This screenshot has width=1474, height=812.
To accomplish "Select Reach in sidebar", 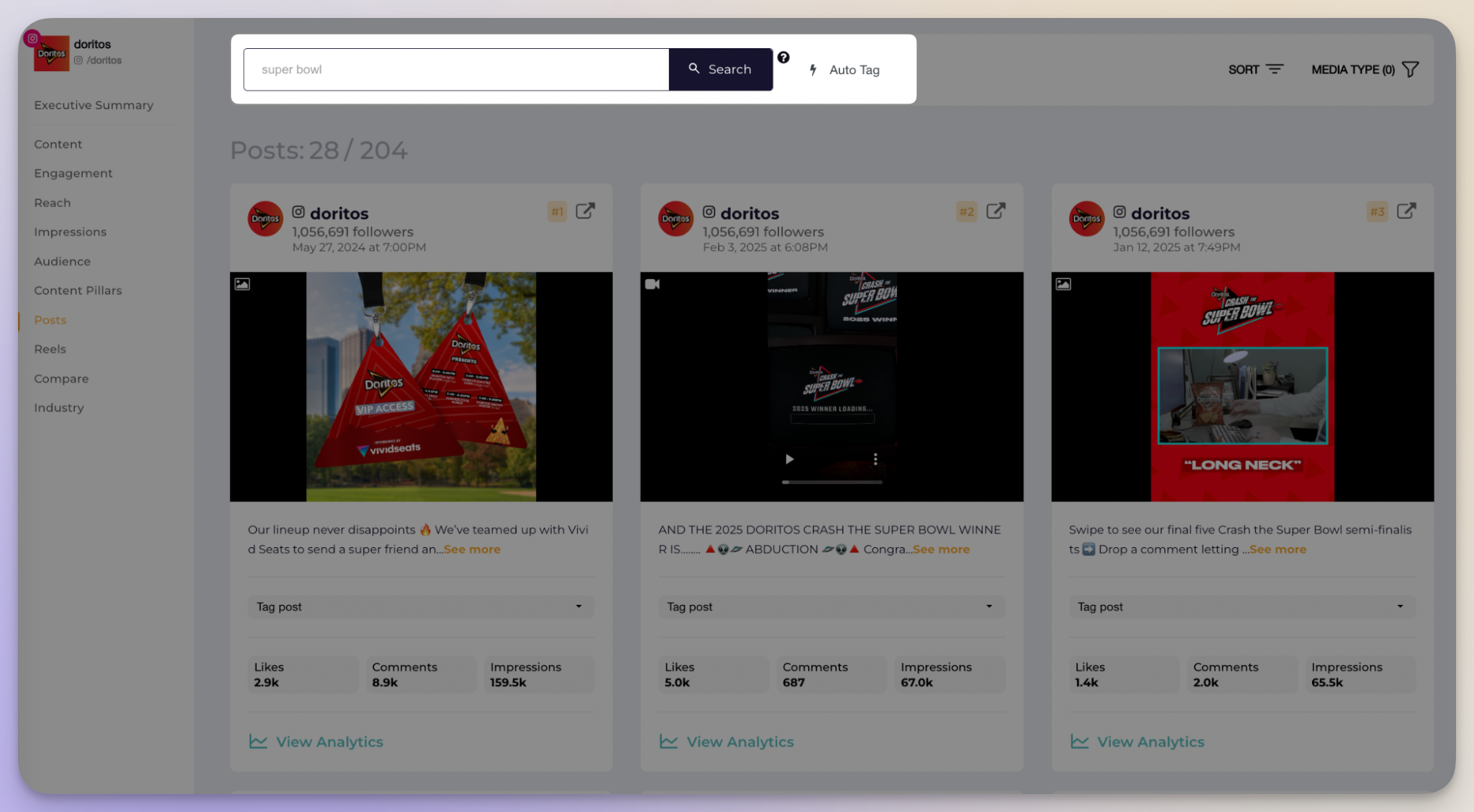I will pos(53,203).
